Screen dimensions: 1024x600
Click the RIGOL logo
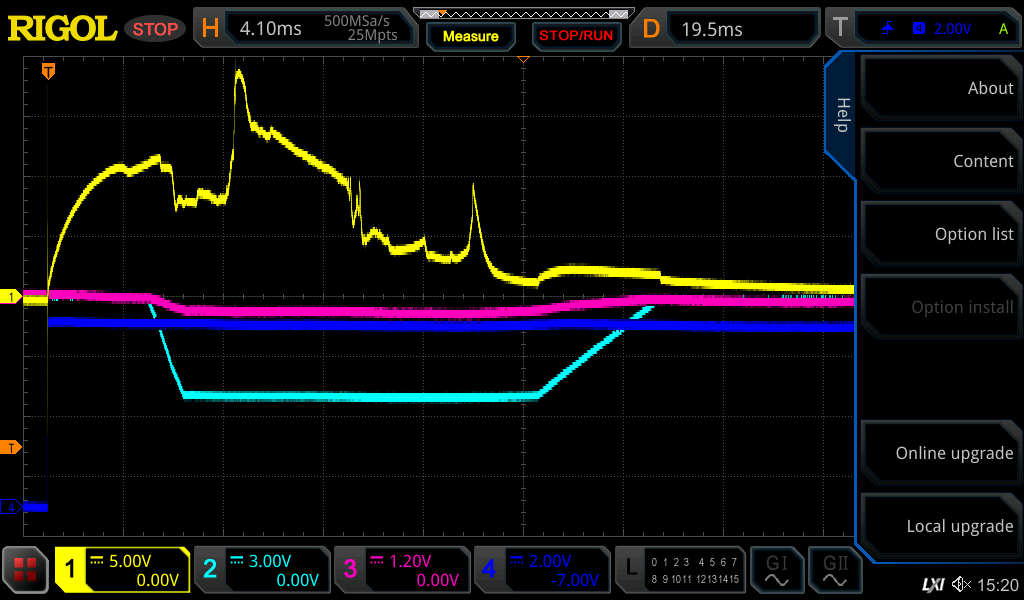62,29
